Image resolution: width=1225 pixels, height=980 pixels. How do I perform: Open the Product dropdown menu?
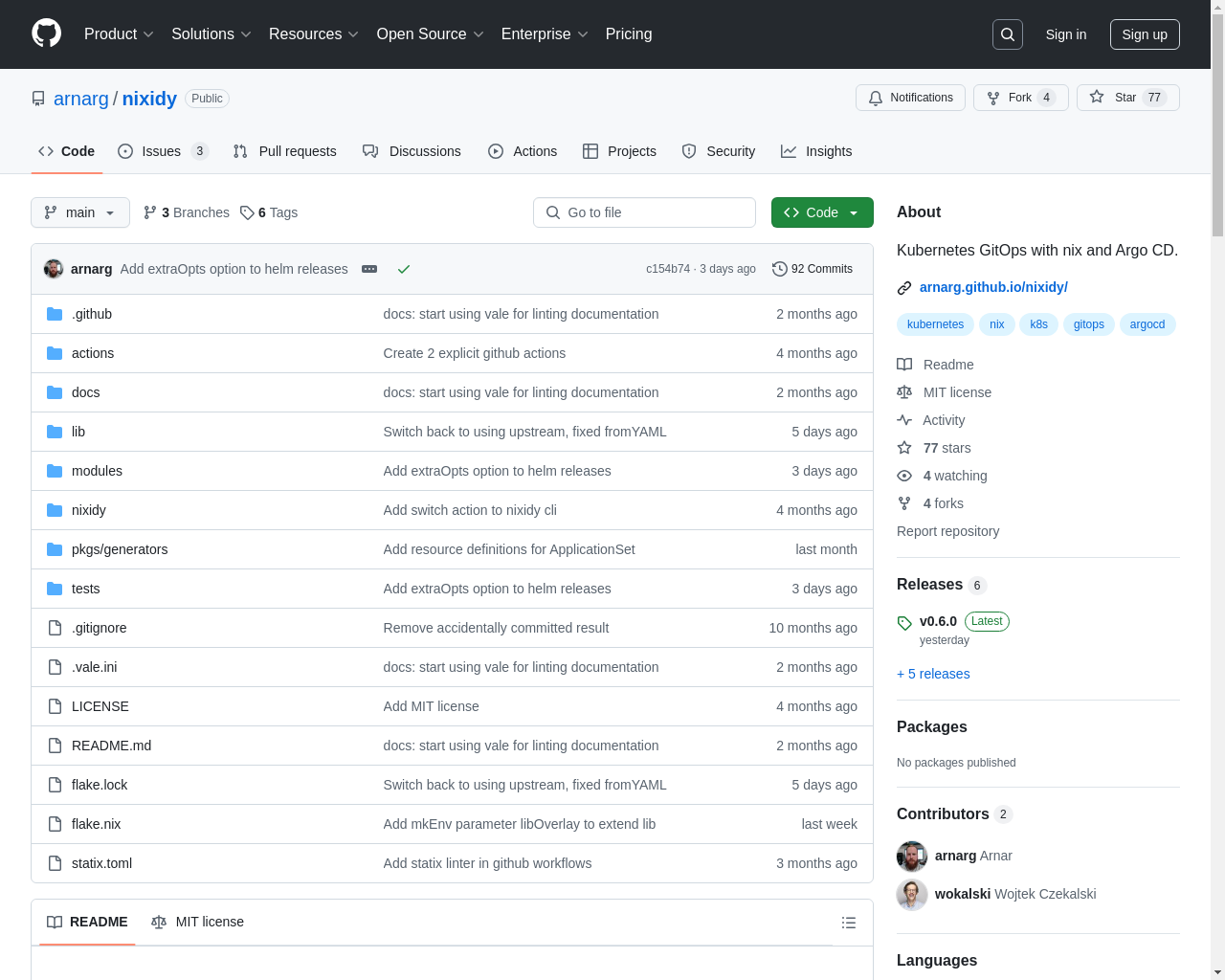119,34
